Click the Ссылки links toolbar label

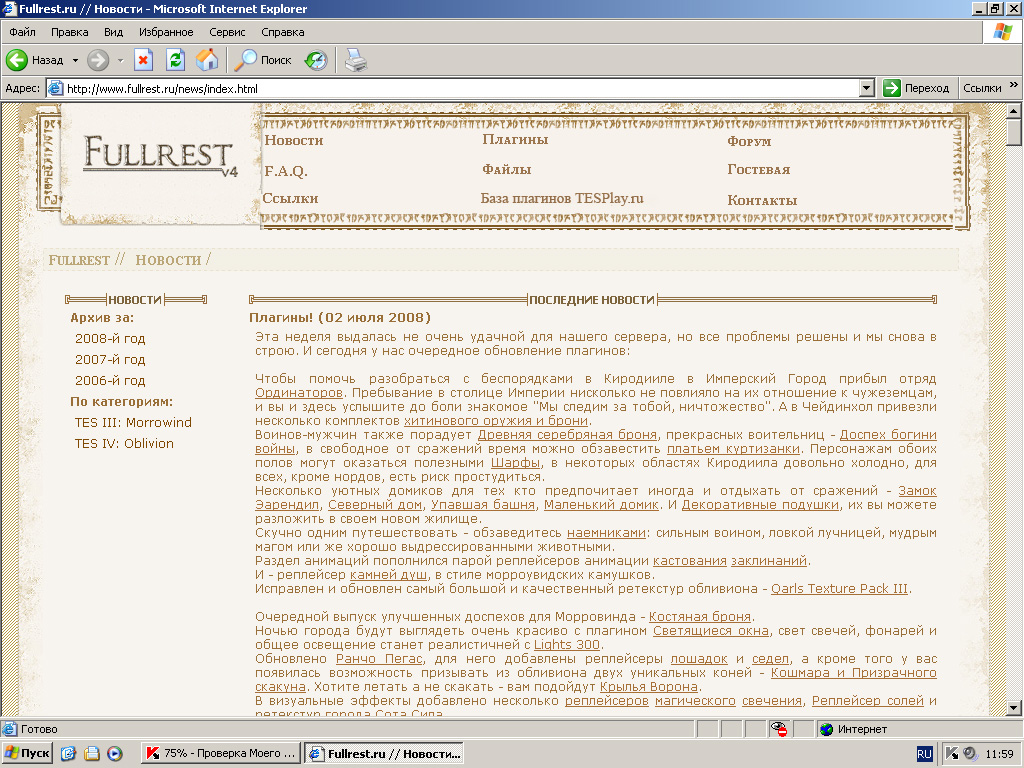pos(982,88)
